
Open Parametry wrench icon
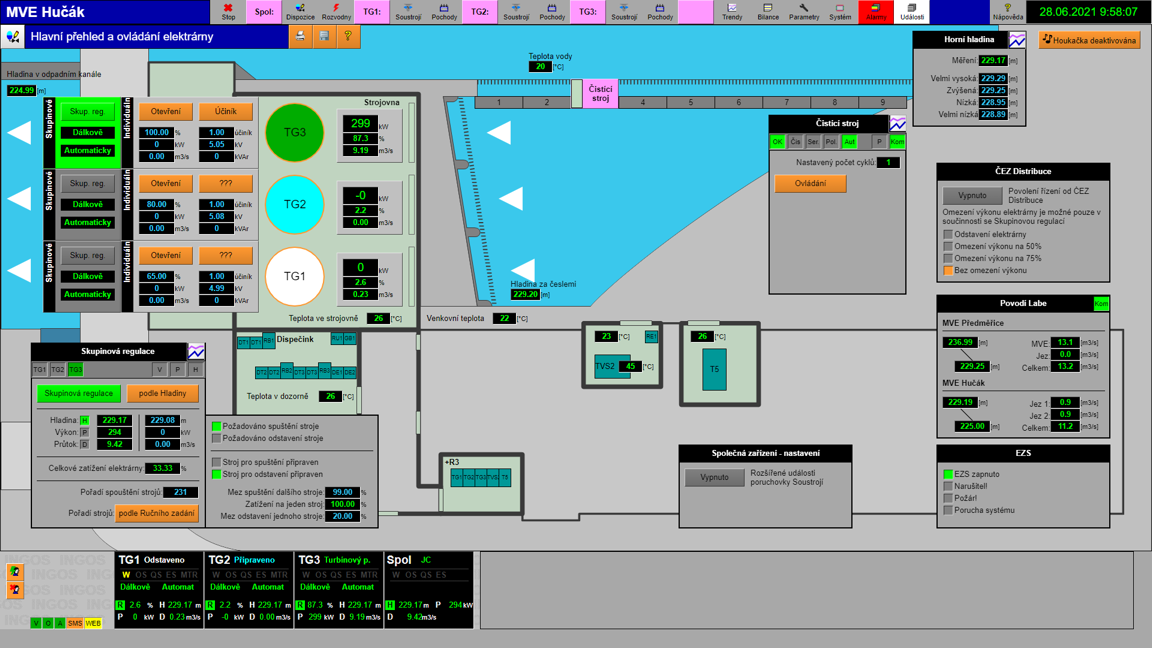point(804,12)
